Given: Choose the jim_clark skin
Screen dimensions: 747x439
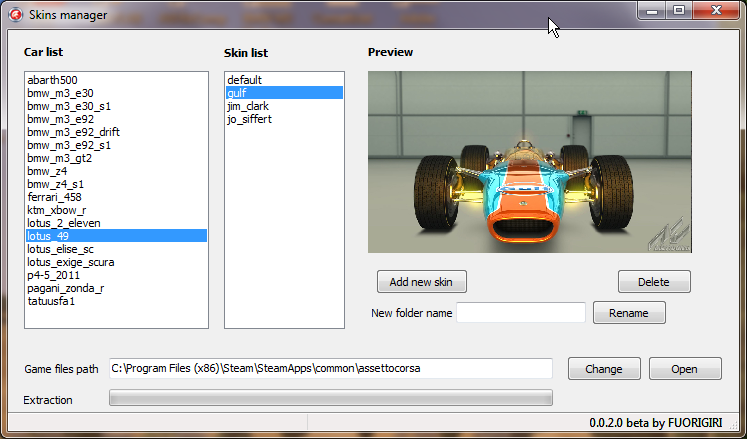Looking at the screenshot, I should tap(284, 106).
